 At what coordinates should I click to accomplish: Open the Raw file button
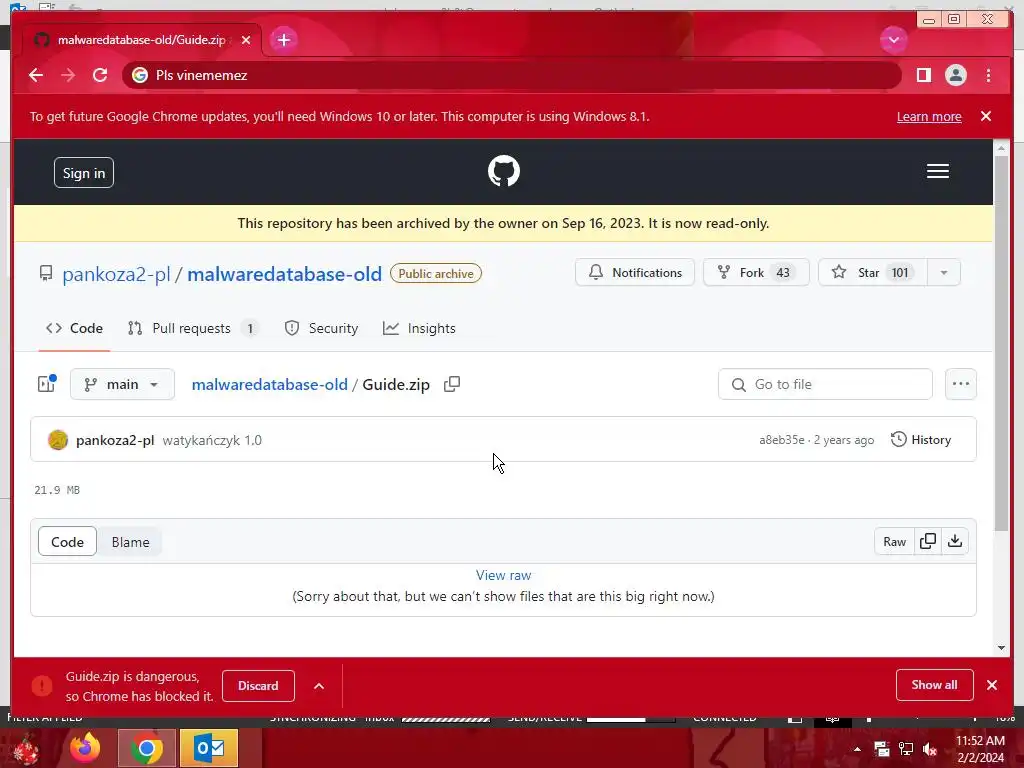click(894, 541)
